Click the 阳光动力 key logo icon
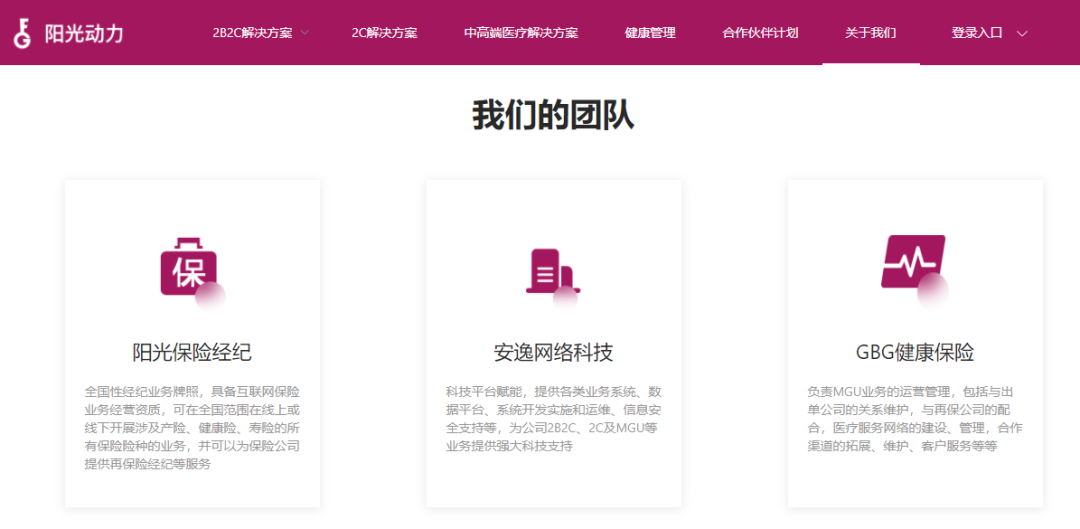Screen dimensions: 1080x529 click(x=23, y=33)
